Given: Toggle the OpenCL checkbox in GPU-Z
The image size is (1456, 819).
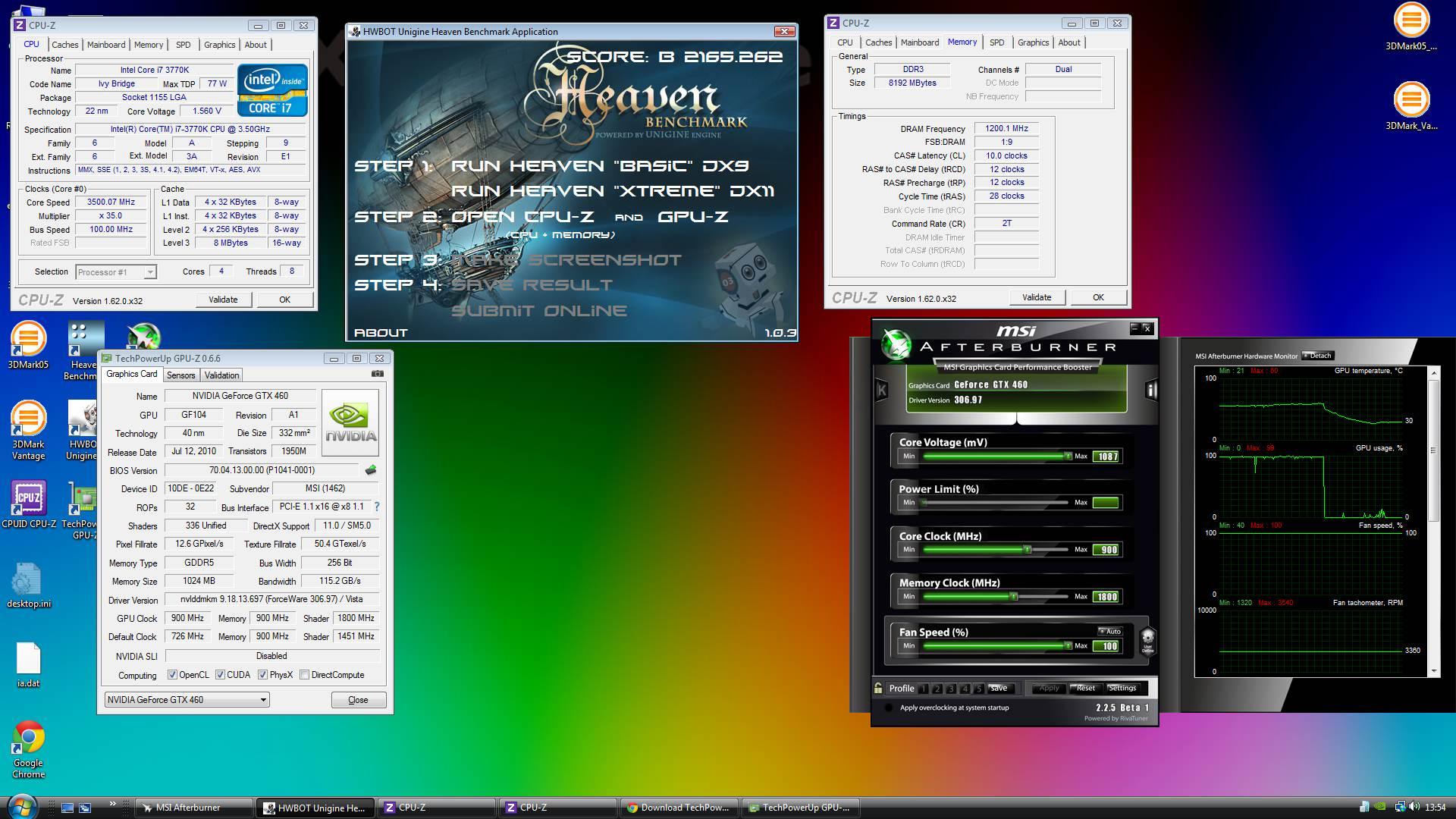Looking at the screenshot, I should 172,675.
